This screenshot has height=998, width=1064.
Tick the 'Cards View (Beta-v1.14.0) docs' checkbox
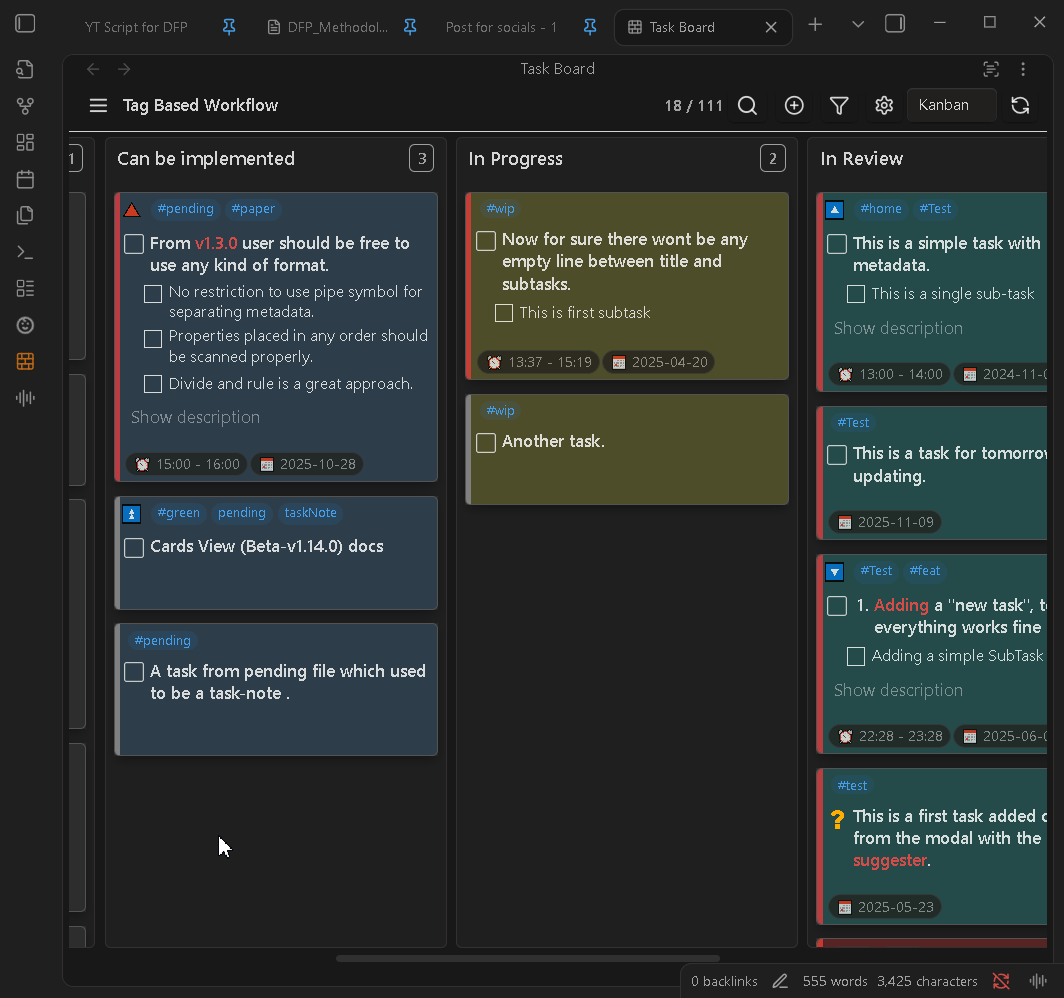point(134,548)
